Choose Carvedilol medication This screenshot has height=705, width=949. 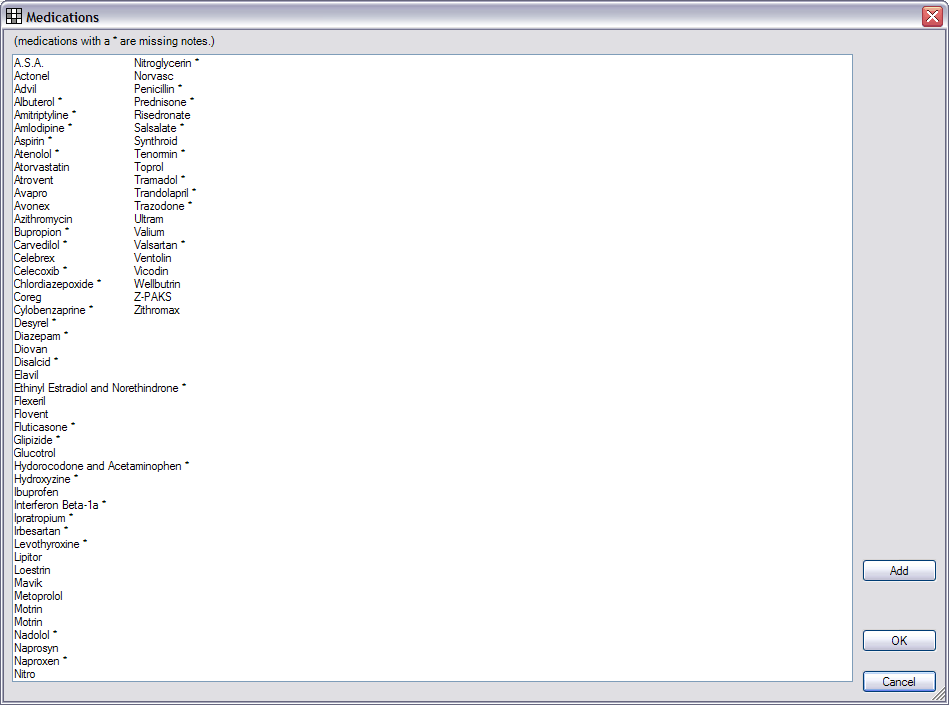coord(41,245)
